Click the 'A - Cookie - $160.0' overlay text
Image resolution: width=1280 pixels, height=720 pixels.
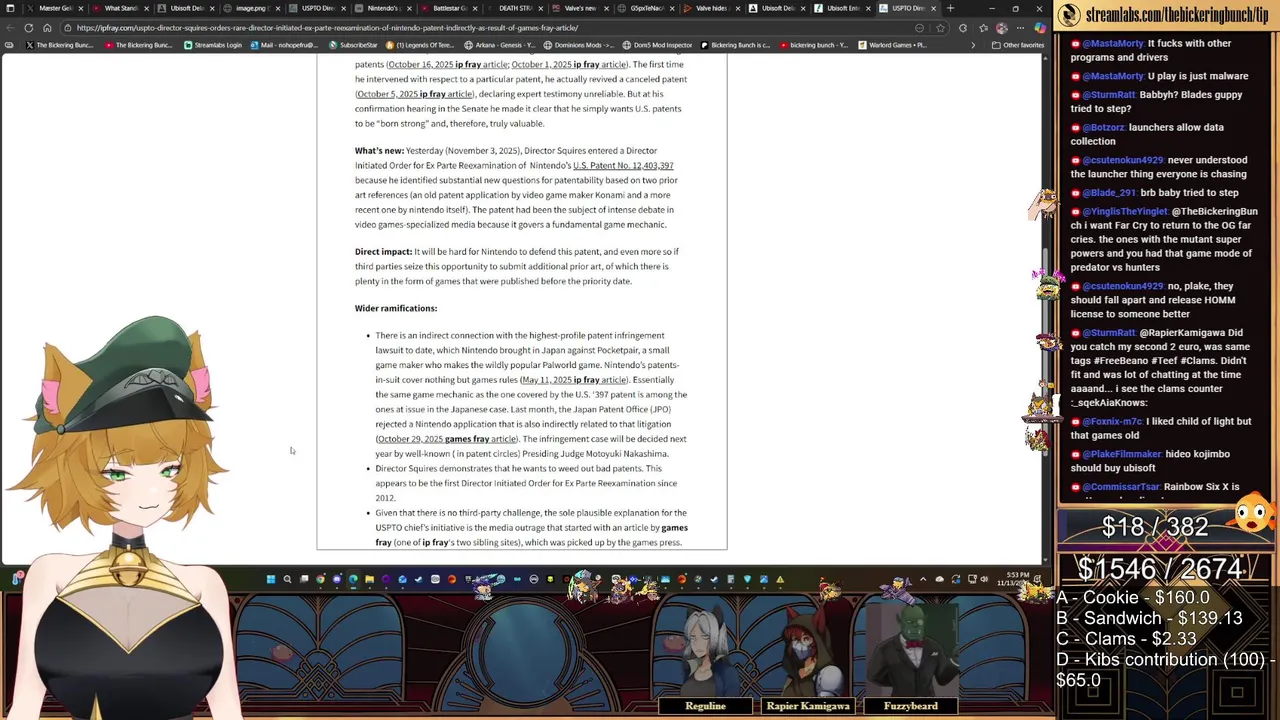[1132, 597]
